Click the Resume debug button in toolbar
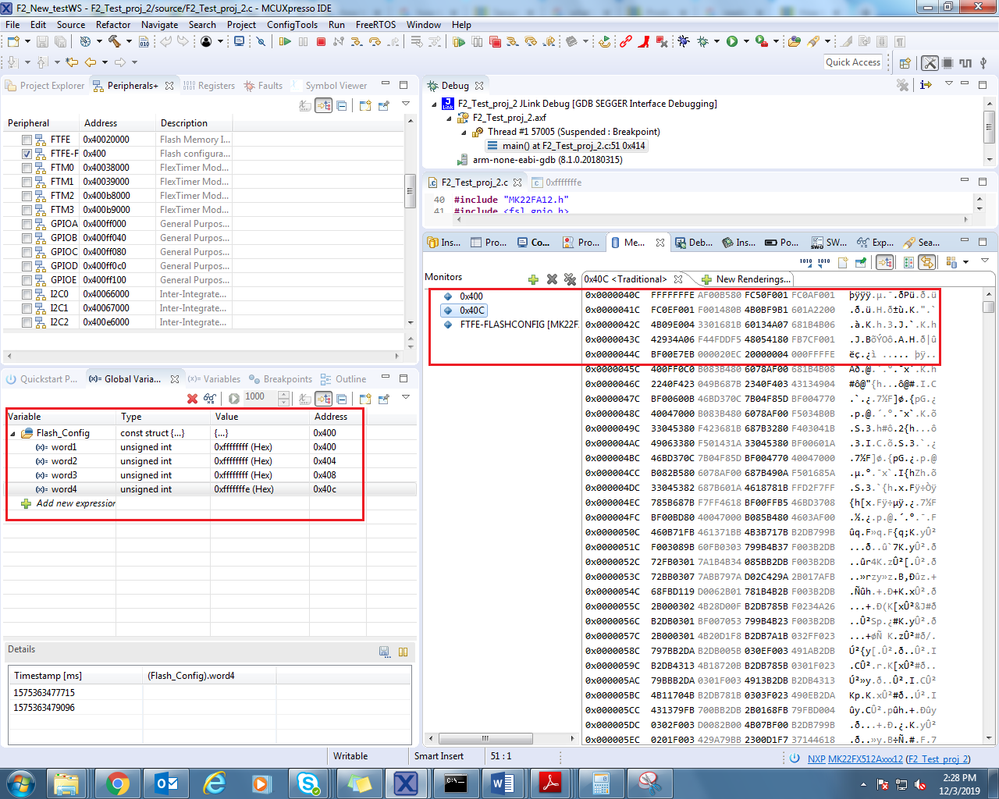 285,42
